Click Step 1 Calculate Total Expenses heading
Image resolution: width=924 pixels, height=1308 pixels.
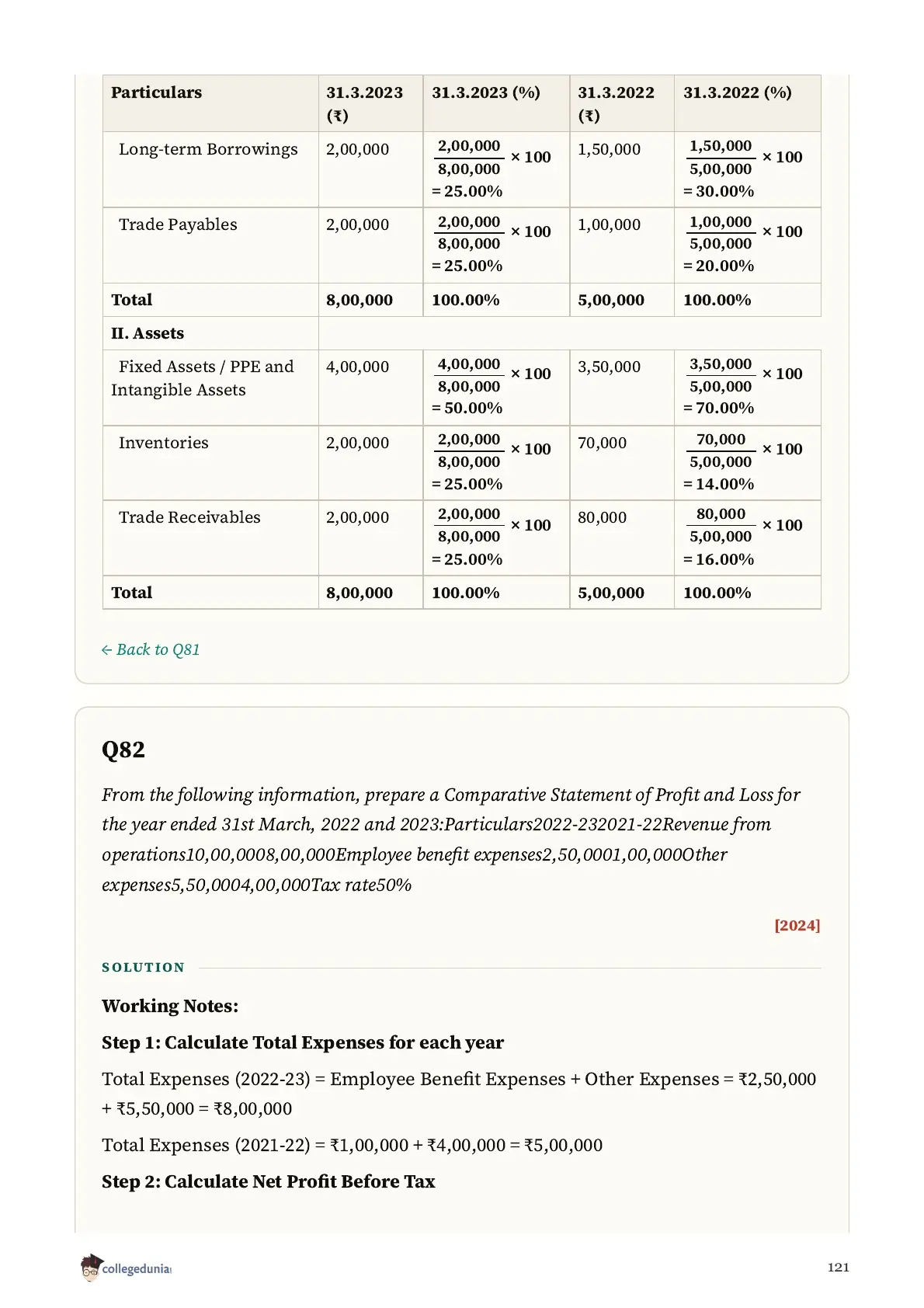(303, 1042)
